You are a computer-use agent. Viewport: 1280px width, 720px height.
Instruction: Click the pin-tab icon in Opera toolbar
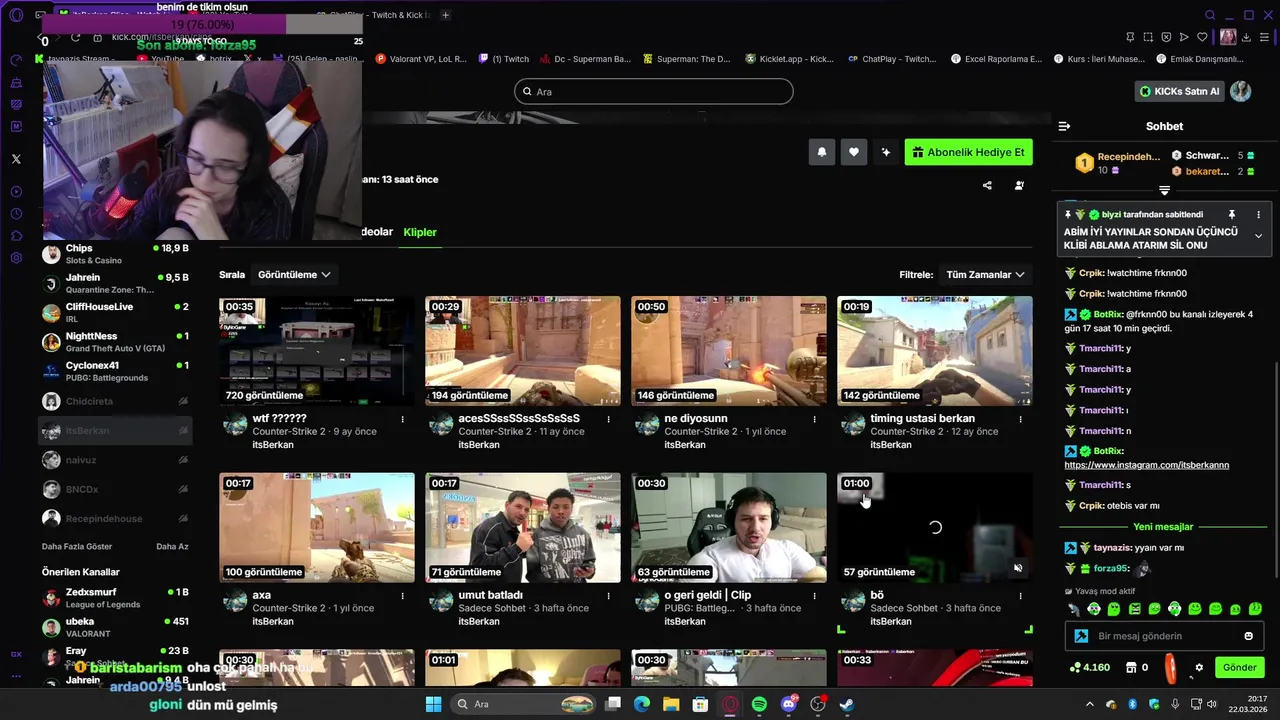tap(1129, 37)
